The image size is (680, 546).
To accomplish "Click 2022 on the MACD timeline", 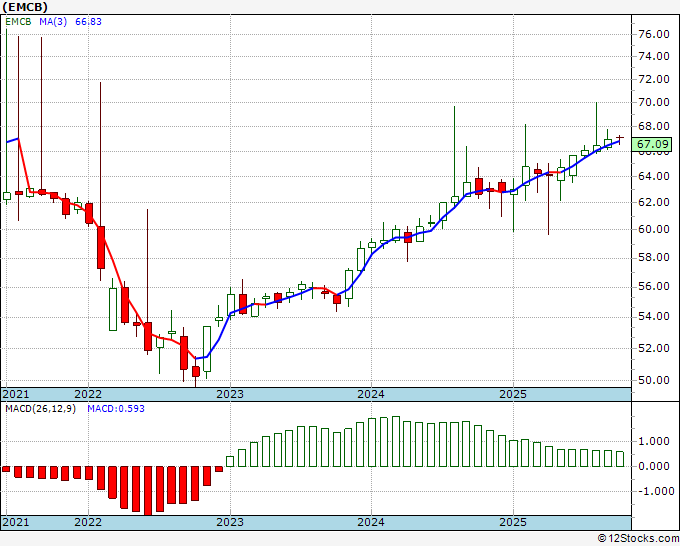I will coord(88,522).
